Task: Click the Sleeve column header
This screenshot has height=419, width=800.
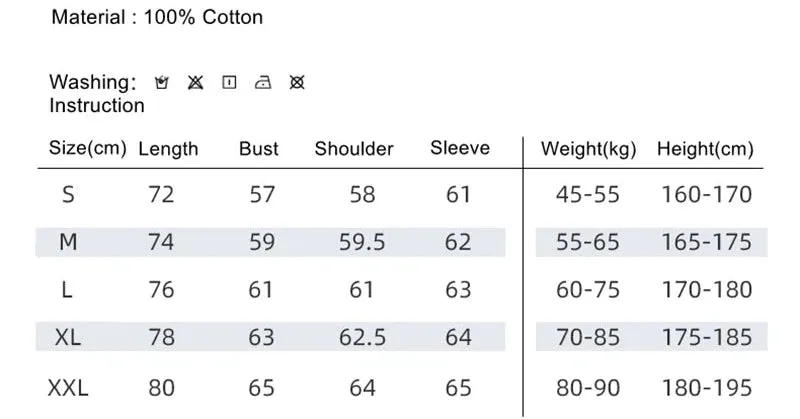Action: [460, 147]
